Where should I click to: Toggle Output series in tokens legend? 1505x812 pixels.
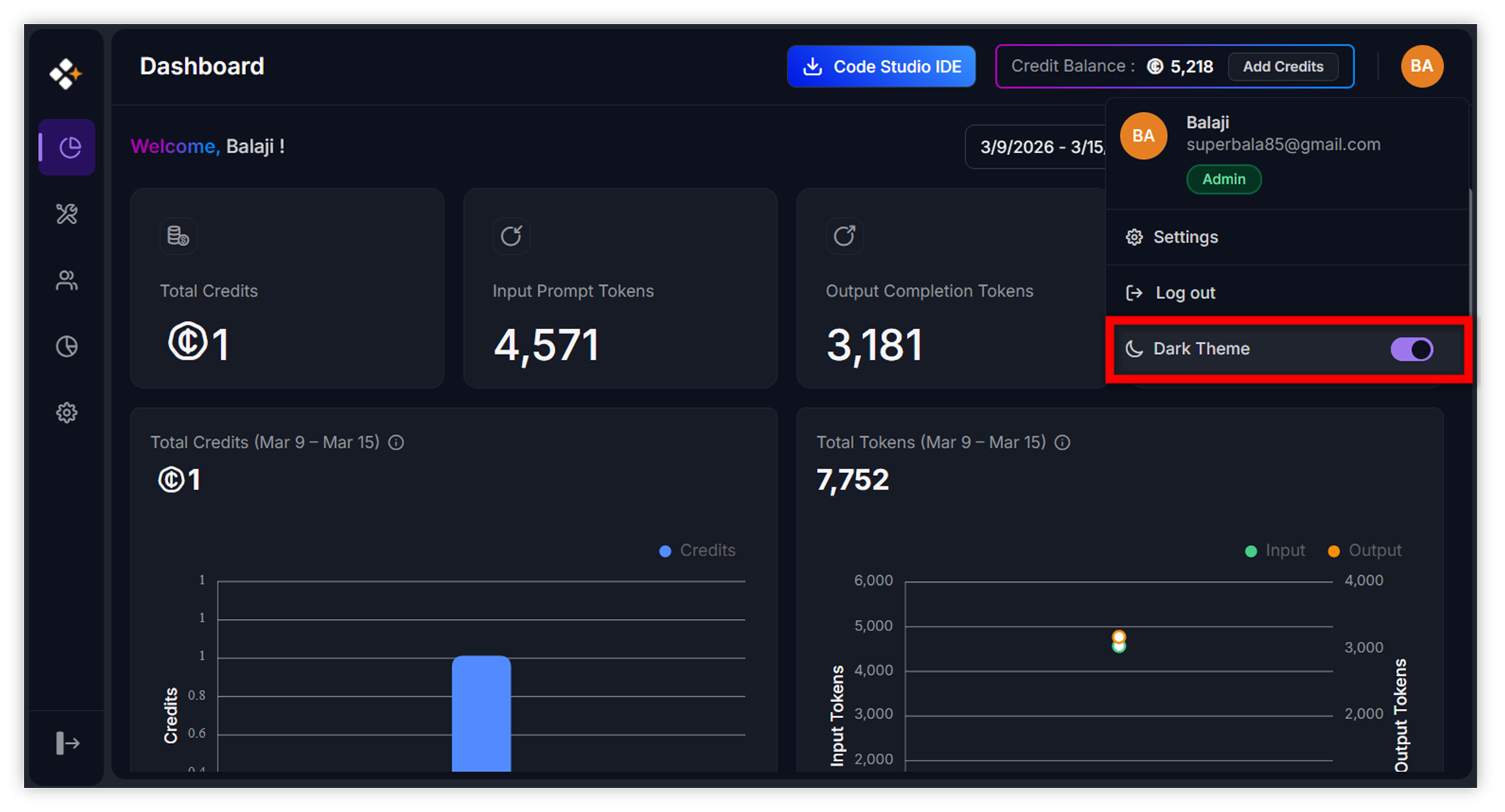(x=1364, y=551)
